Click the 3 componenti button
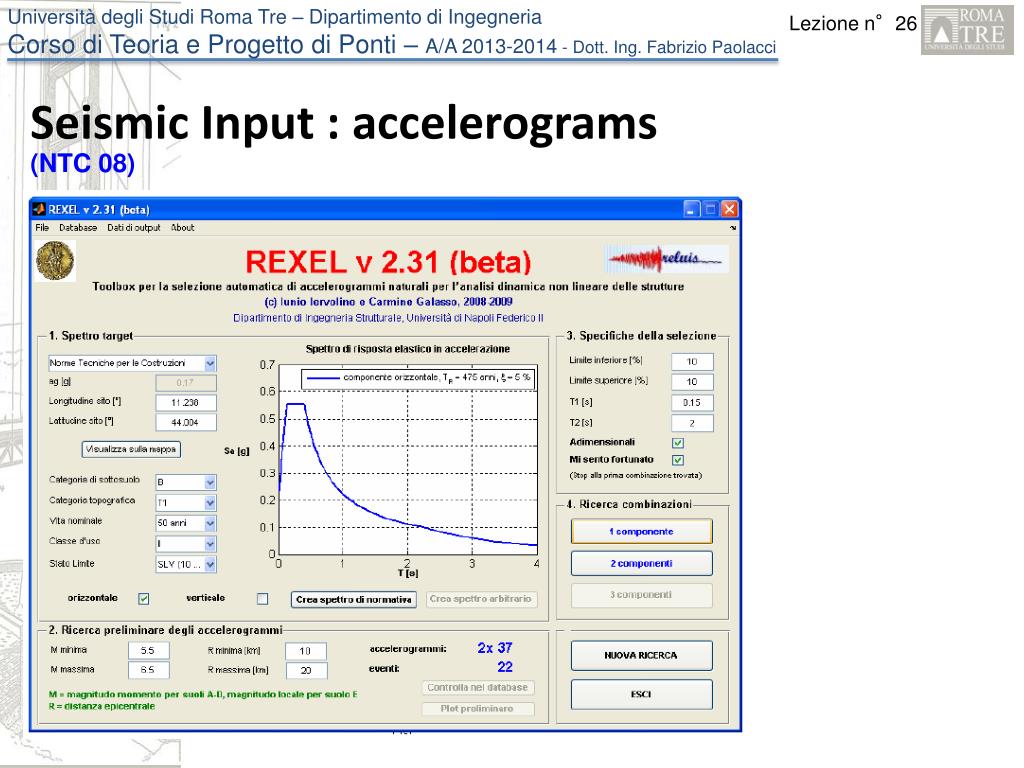Viewport: 1024px width, 768px height. coord(641,595)
